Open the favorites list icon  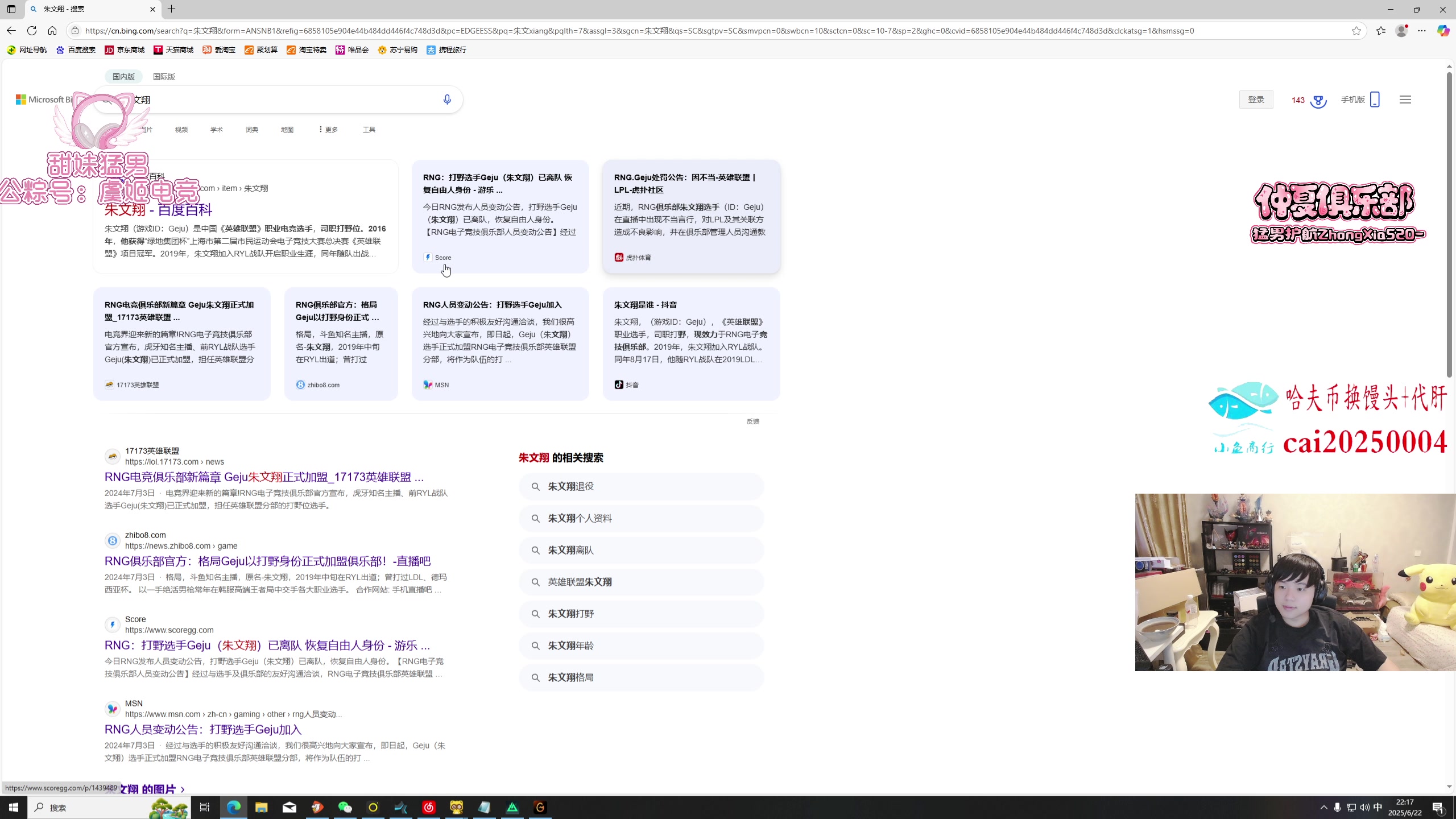click(1381, 31)
